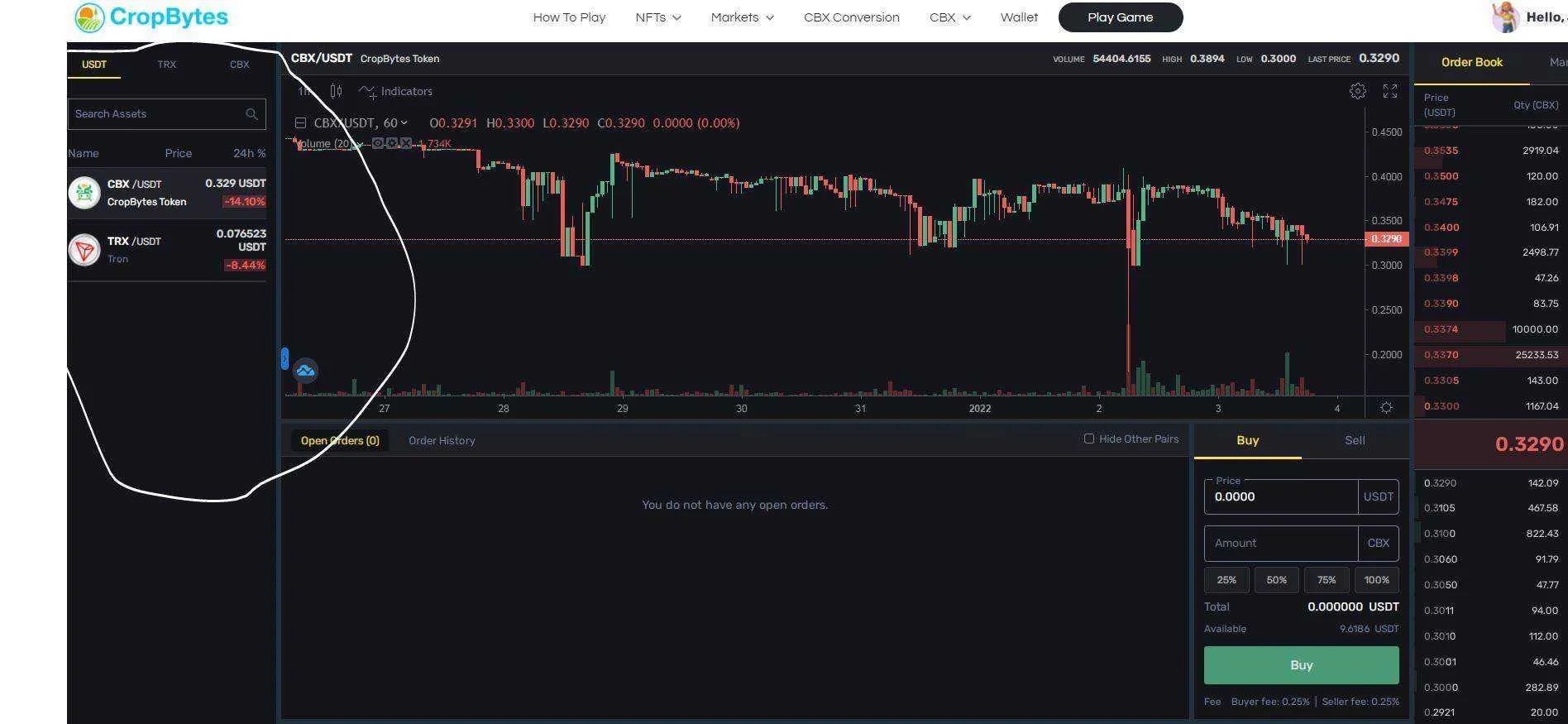Expand the NFTs menu
This screenshot has height=724, width=1568.
click(x=658, y=17)
